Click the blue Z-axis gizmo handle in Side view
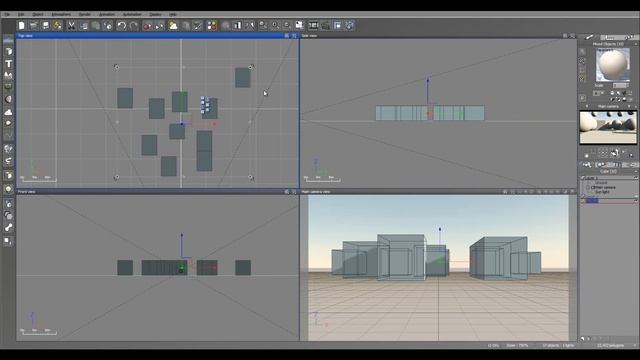The height and width of the screenshot is (360, 640). 428,80
